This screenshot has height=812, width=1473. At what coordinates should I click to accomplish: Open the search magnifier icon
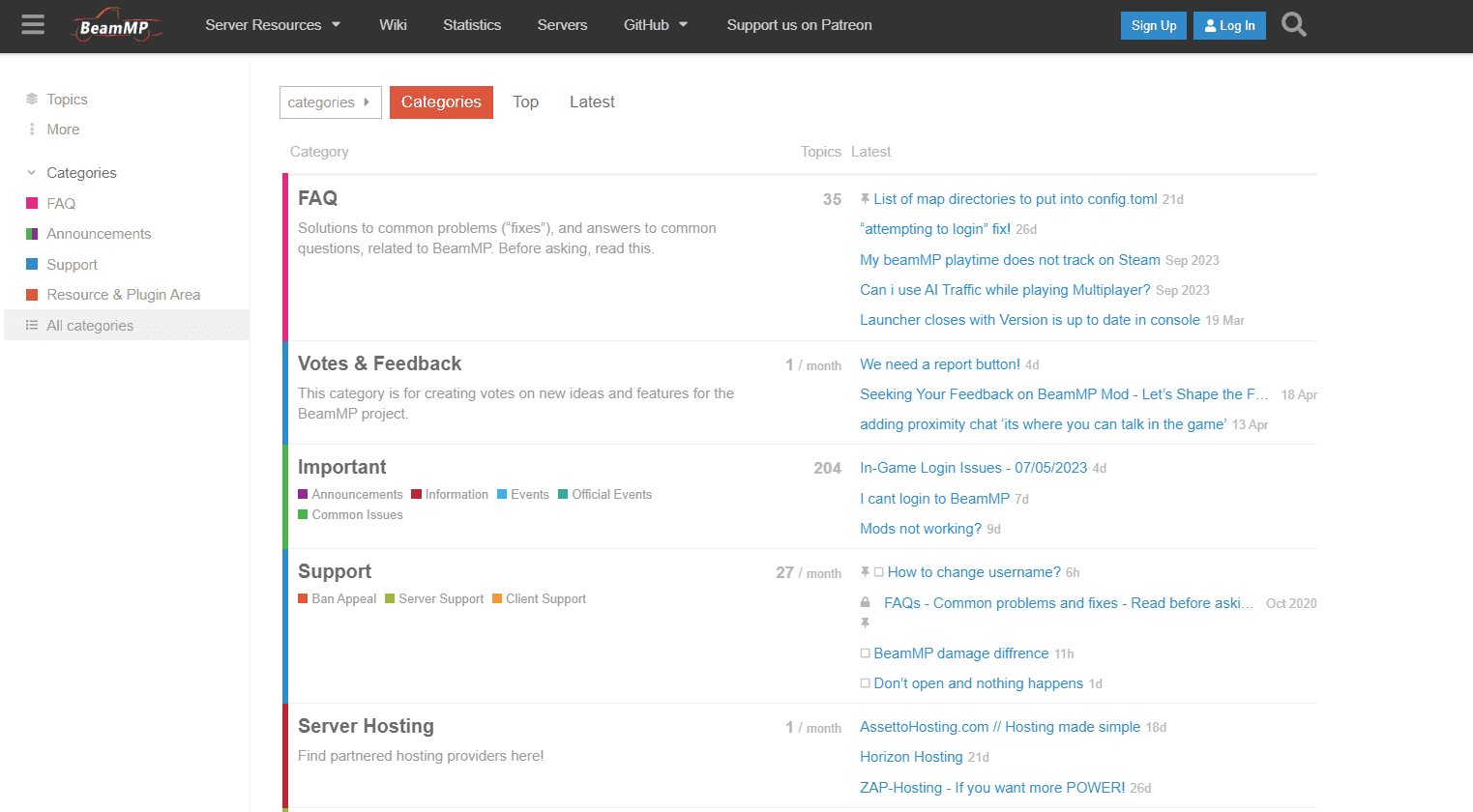coord(1294,24)
